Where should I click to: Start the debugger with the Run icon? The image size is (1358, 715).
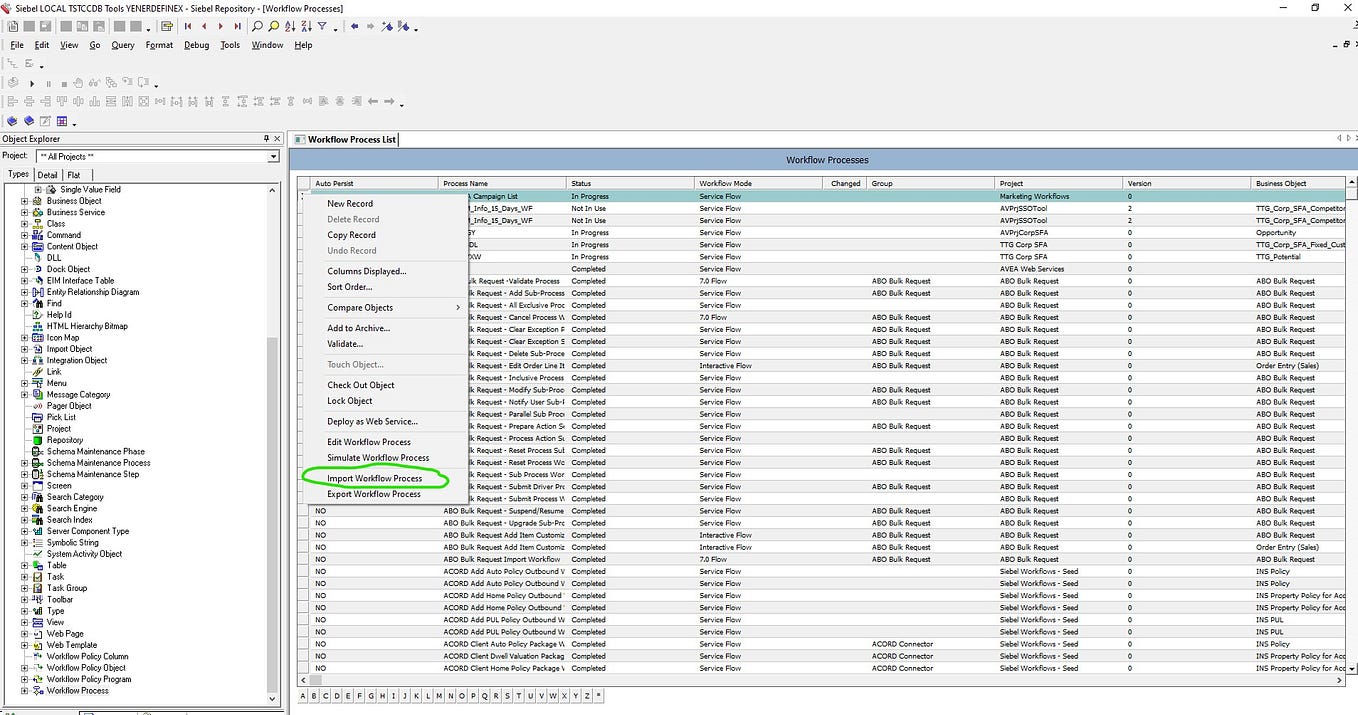tap(31, 84)
